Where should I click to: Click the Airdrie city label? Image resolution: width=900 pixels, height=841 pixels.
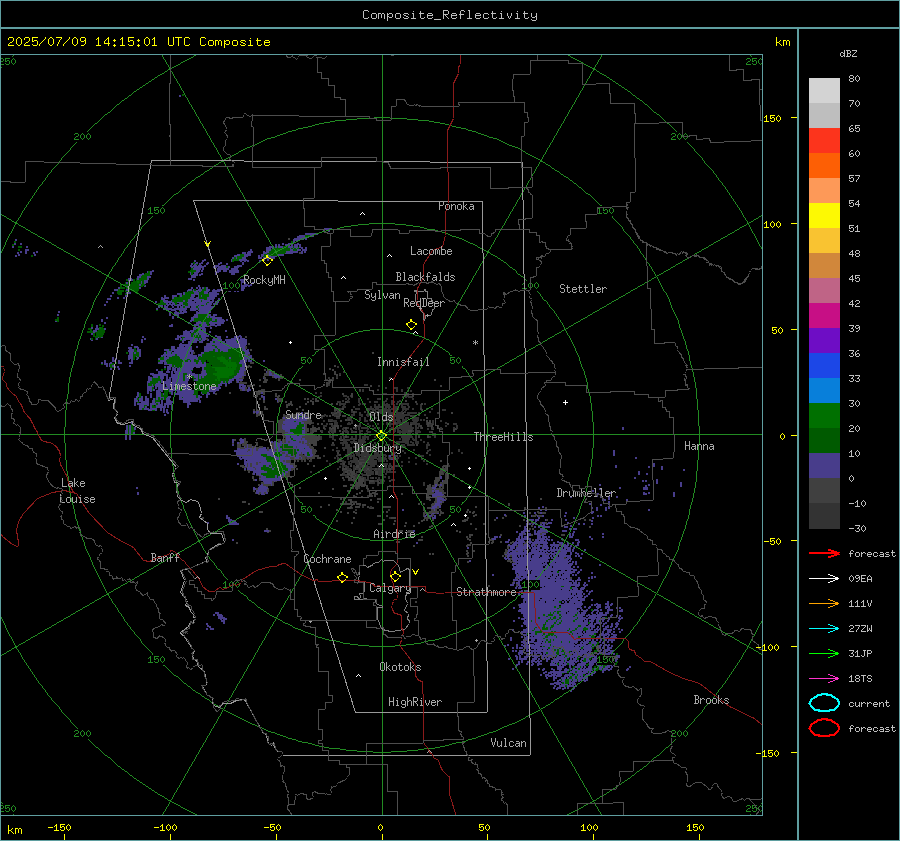(394, 534)
